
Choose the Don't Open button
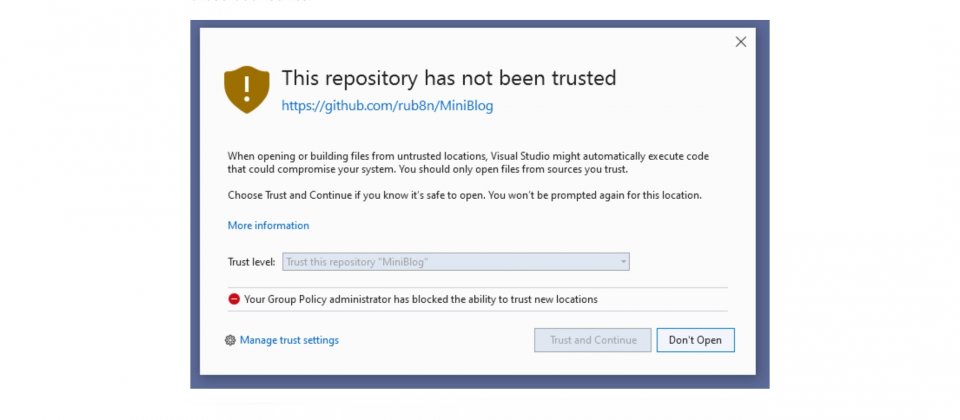pos(696,340)
